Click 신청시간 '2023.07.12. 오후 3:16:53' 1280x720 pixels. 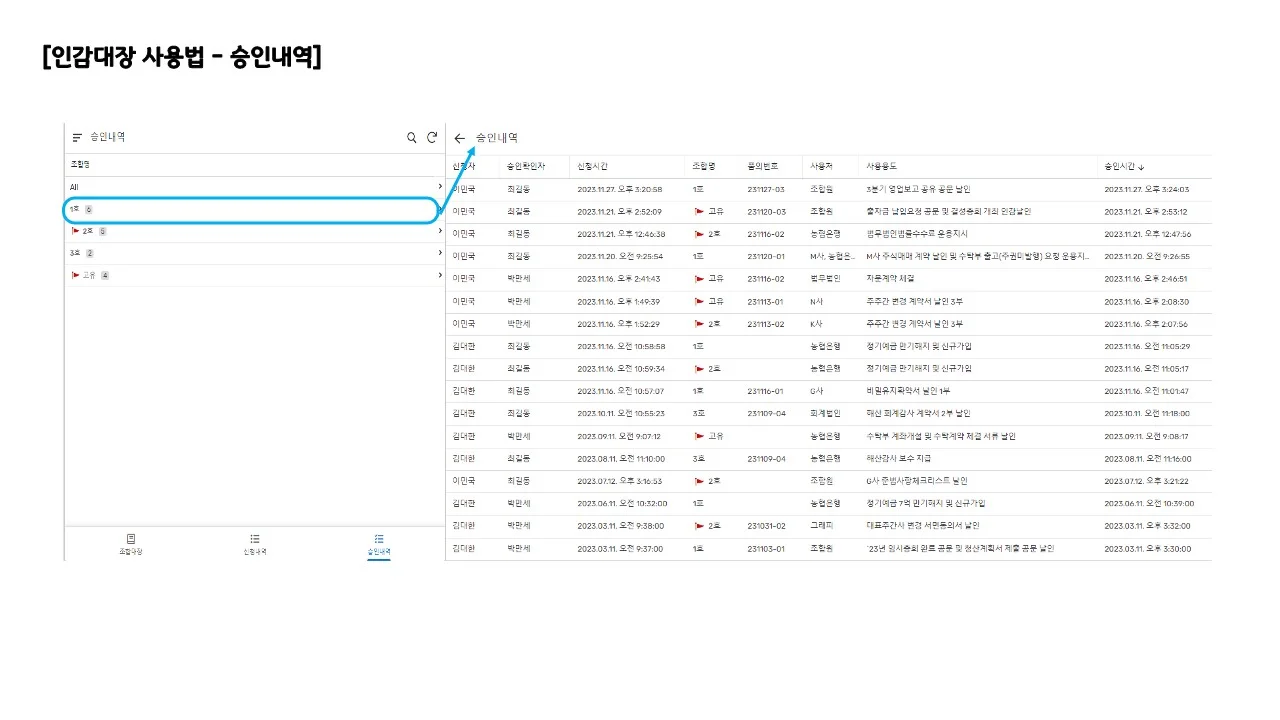click(x=620, y=481)
